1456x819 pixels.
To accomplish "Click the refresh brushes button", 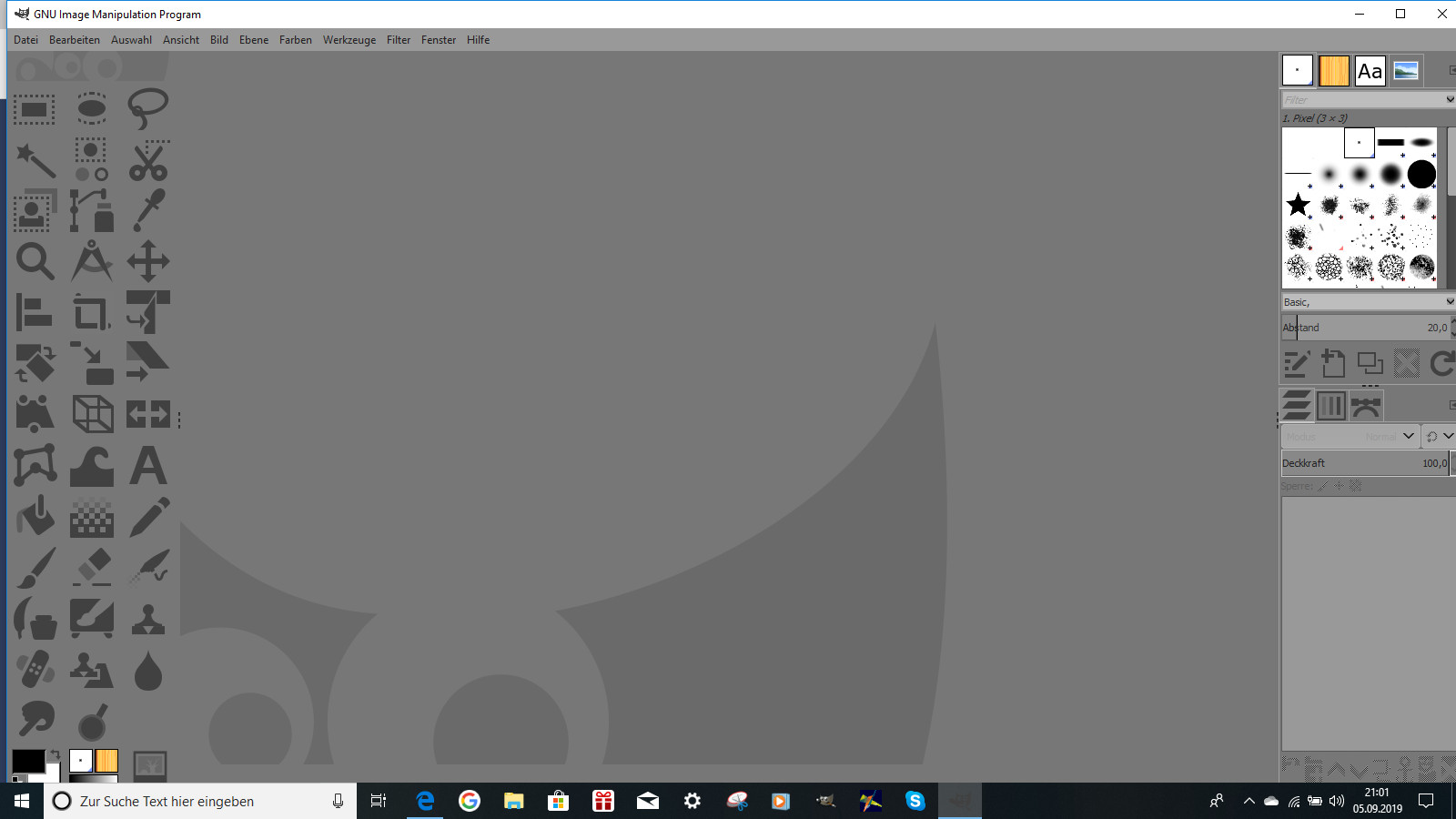I will click(1441, 364).
